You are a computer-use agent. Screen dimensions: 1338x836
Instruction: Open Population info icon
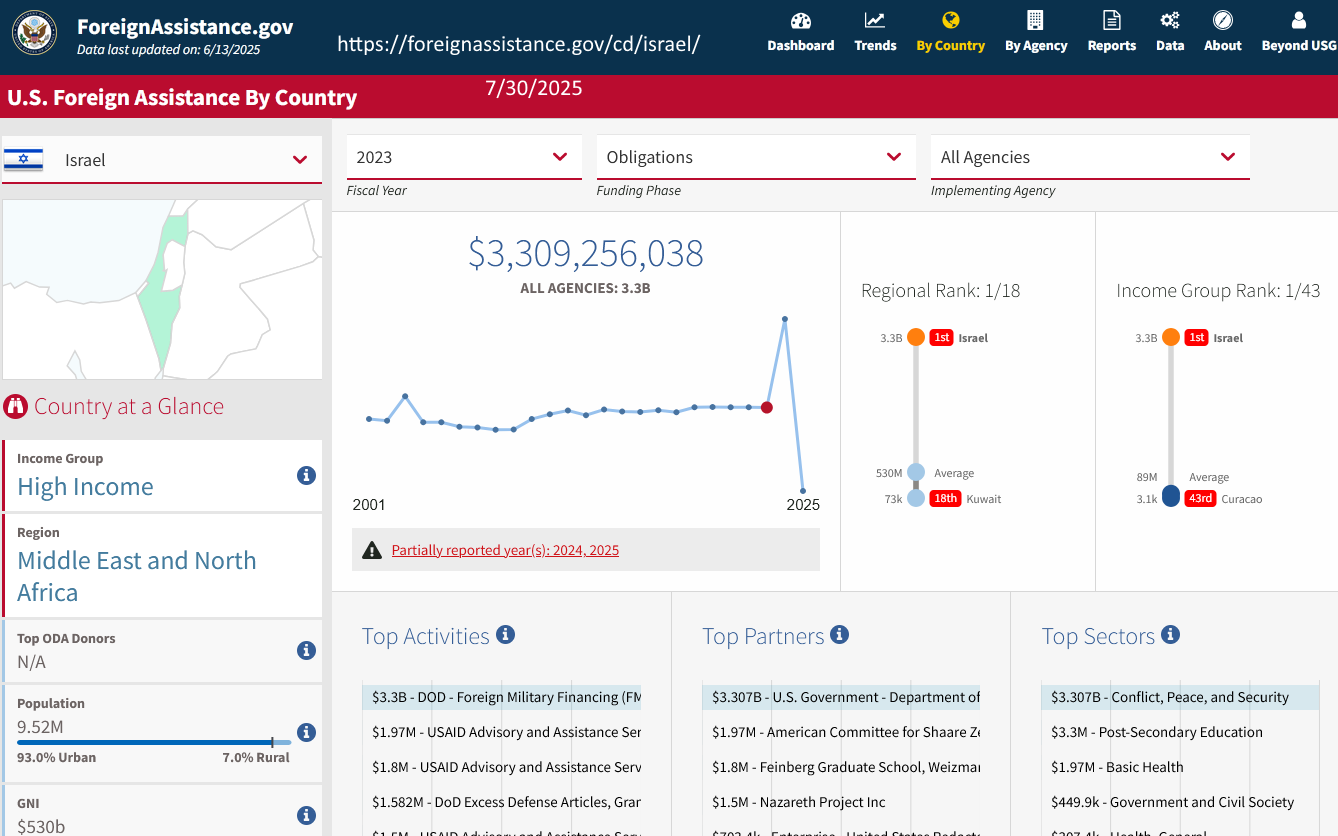pos(307,732)
